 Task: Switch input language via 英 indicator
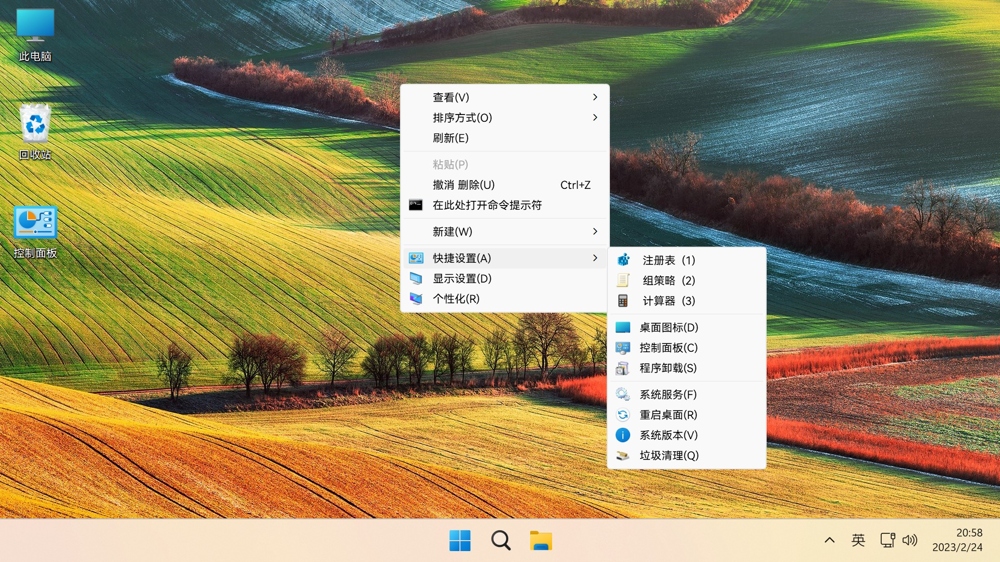[x=858, y=540]
